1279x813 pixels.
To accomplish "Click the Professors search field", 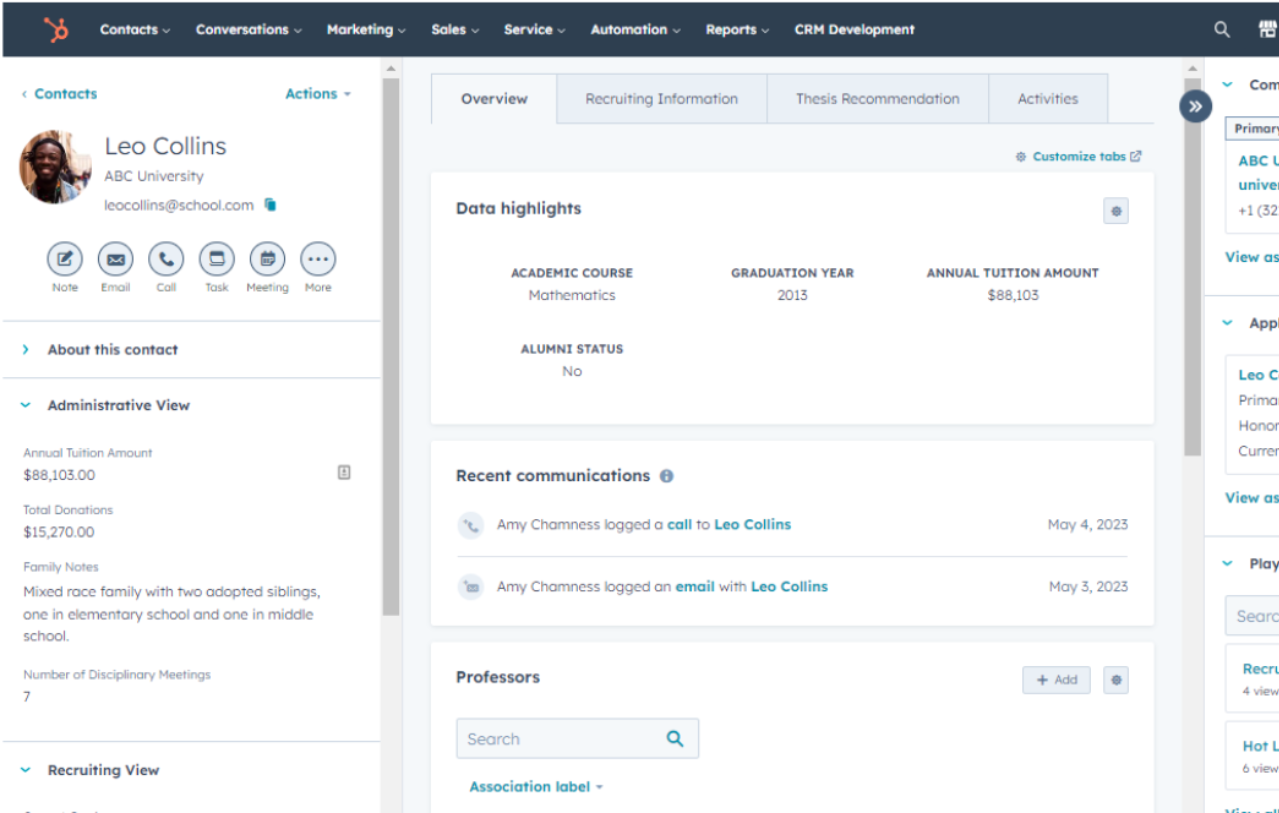I will click(560, 738).
